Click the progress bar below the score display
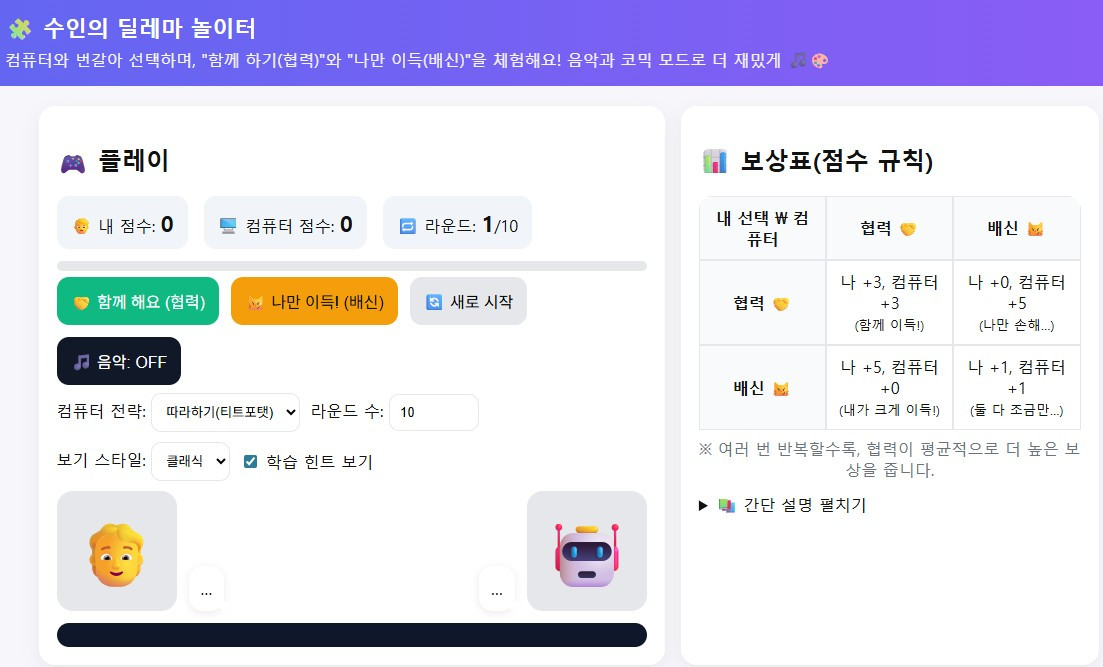The width and height of the screenshot is (1103, 667). click(x=352, y=265)
